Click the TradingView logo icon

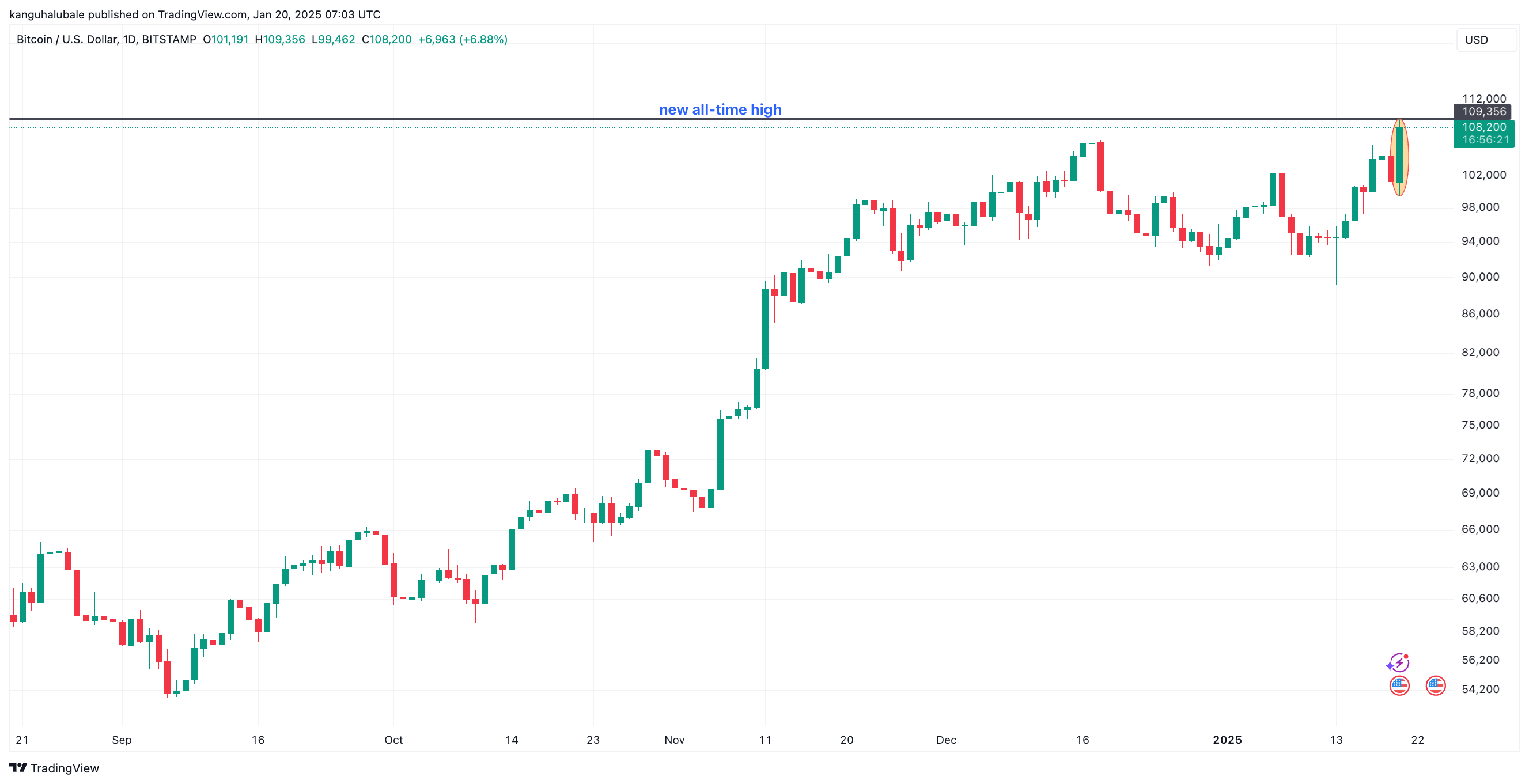tap(18, 767)
